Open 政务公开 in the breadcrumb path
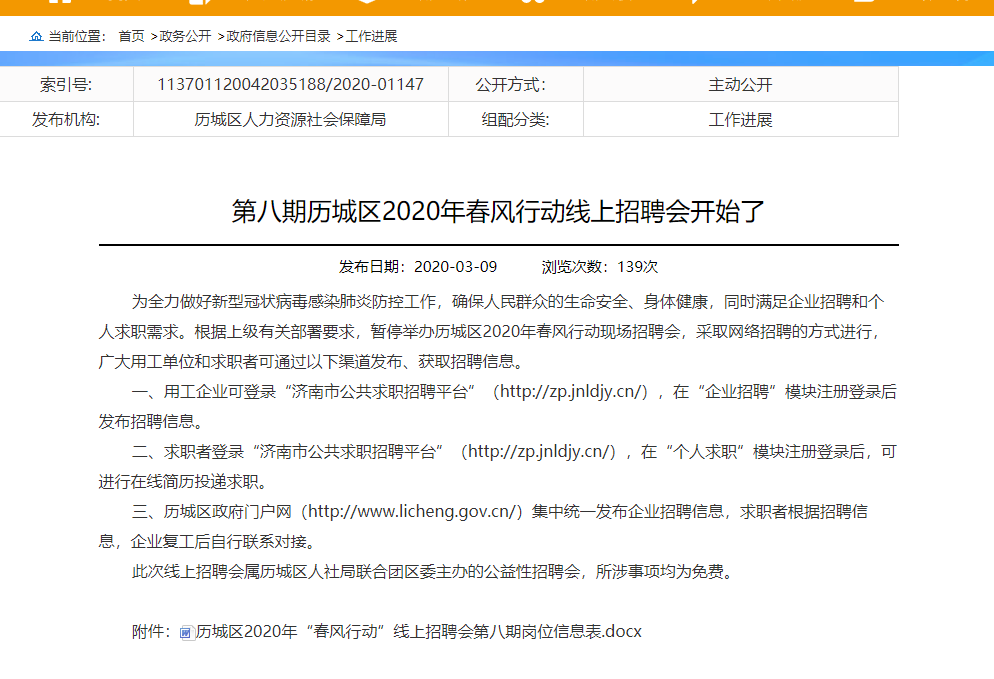This screenshot has width=994, height=679. 185,36
